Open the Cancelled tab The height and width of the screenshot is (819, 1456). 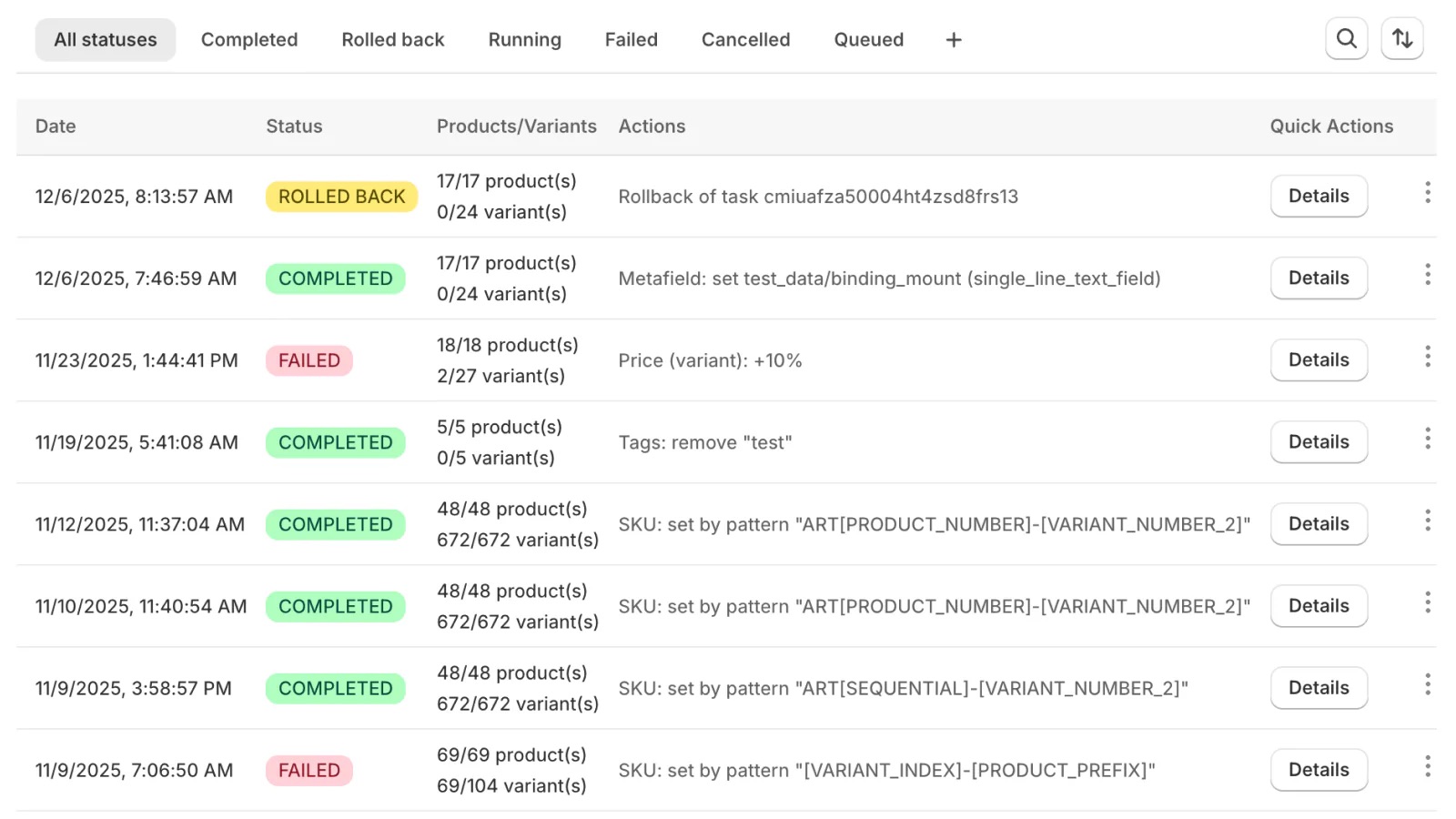[x=746, y=40]
